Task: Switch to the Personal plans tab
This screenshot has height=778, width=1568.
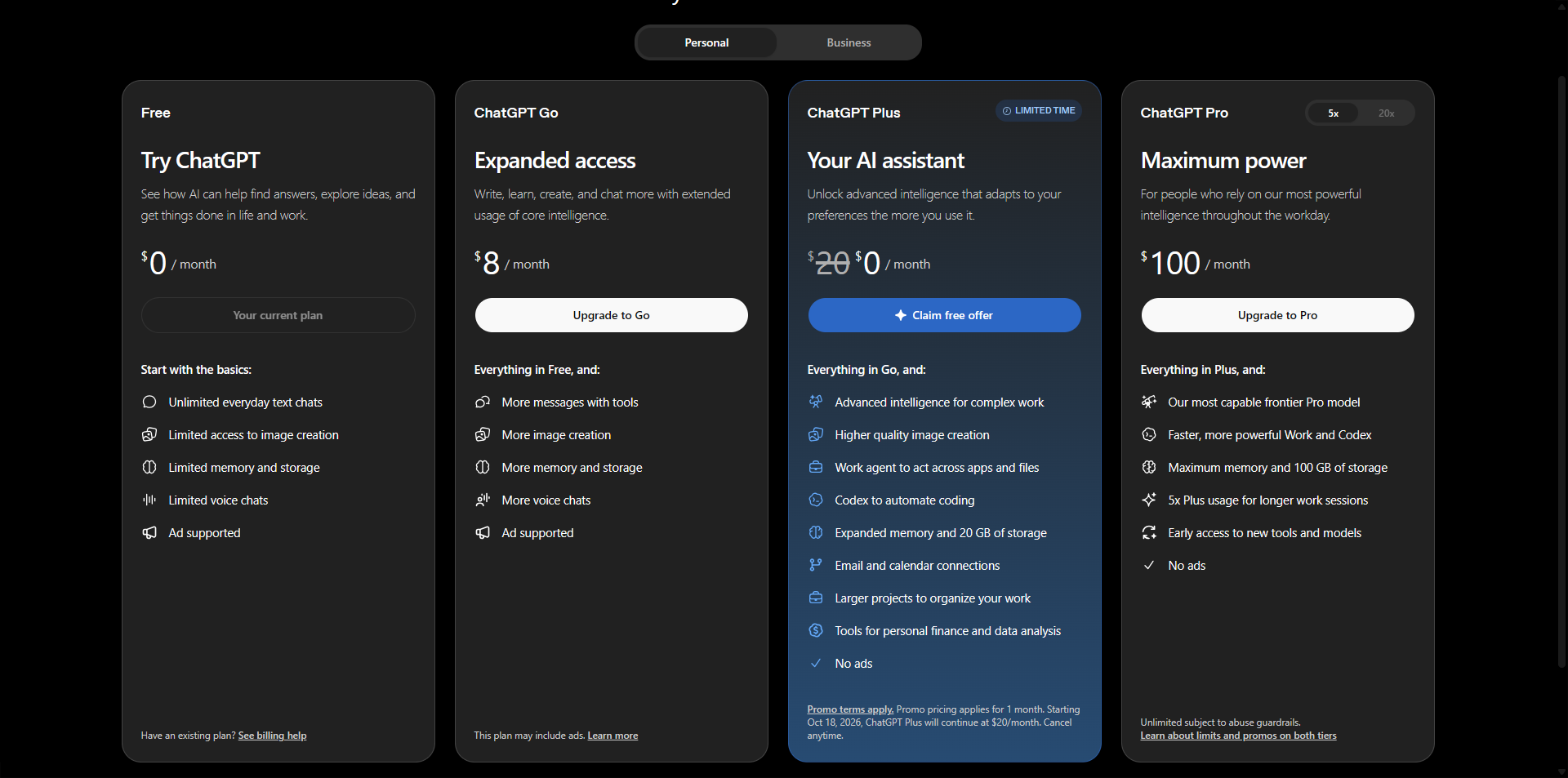Action: [x=706, y=42]
